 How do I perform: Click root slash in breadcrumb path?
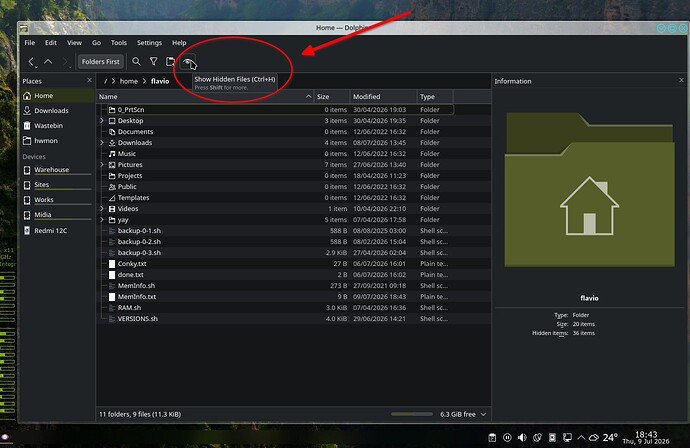click(106, 81)
